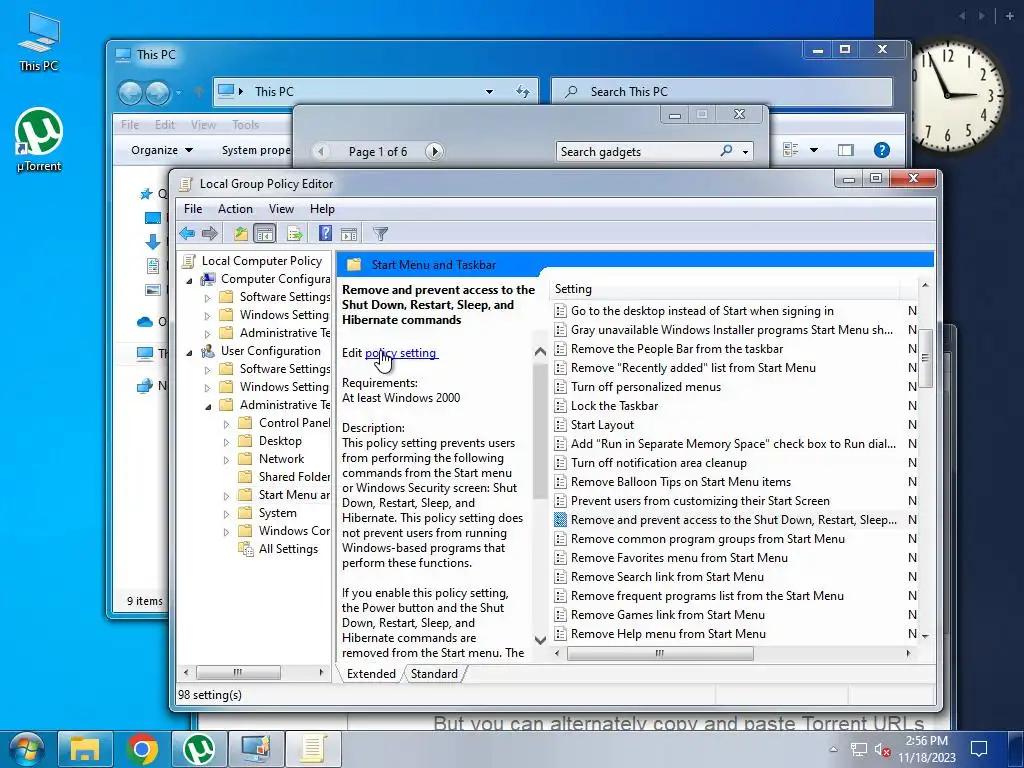Switch to the Extended tab
The width and height of the screenshot is (1024, 768).
point(371,673)
